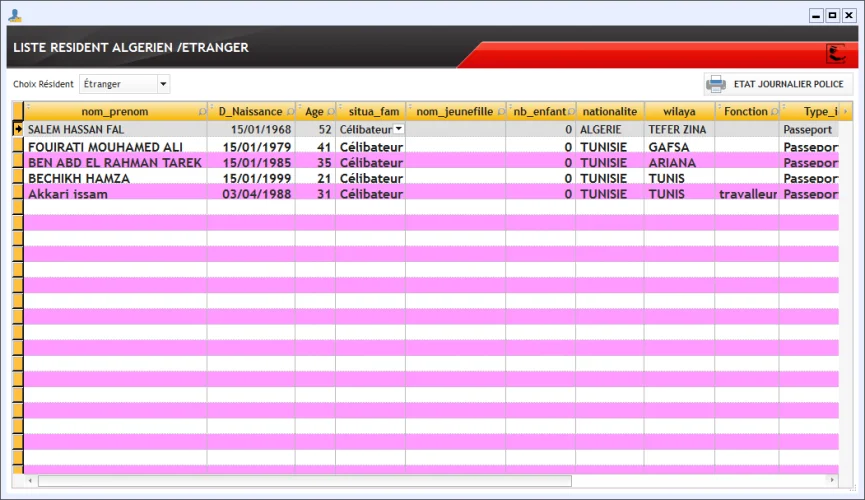
Task: Sort by the wilaya column header
Action: click(679, 112)
